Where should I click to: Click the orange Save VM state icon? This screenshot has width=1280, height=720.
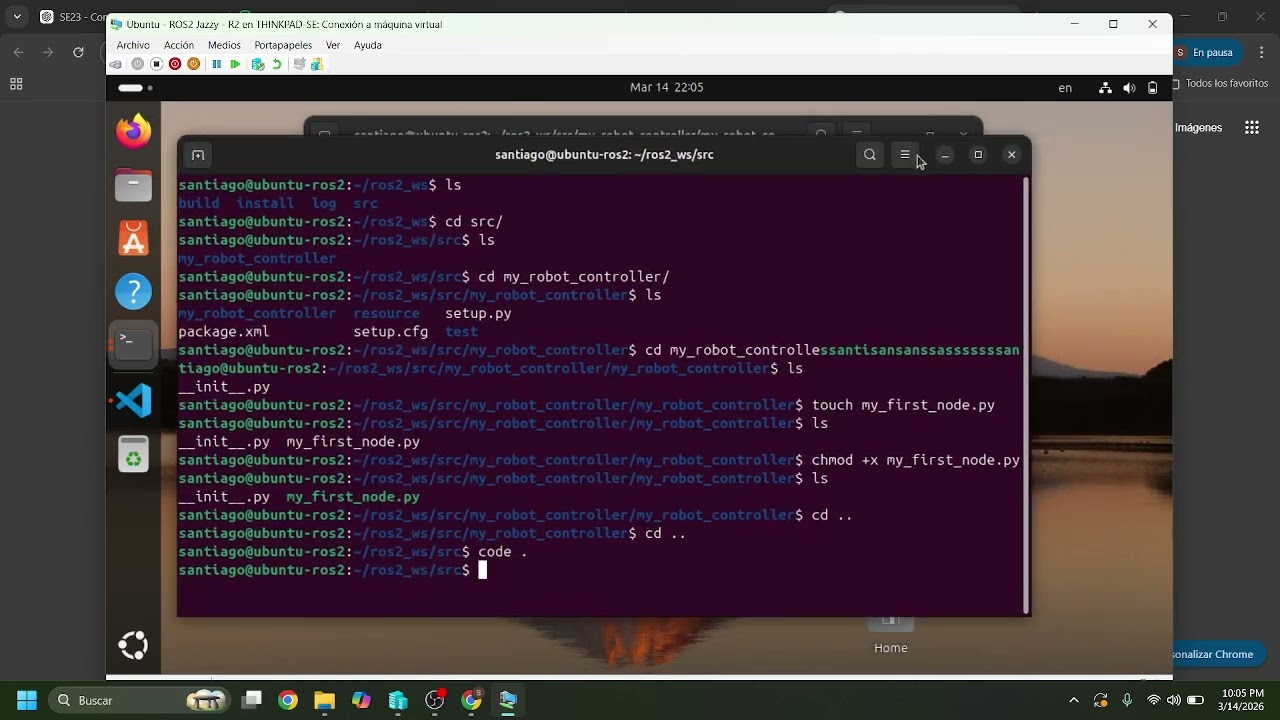[x=193, y=64]
